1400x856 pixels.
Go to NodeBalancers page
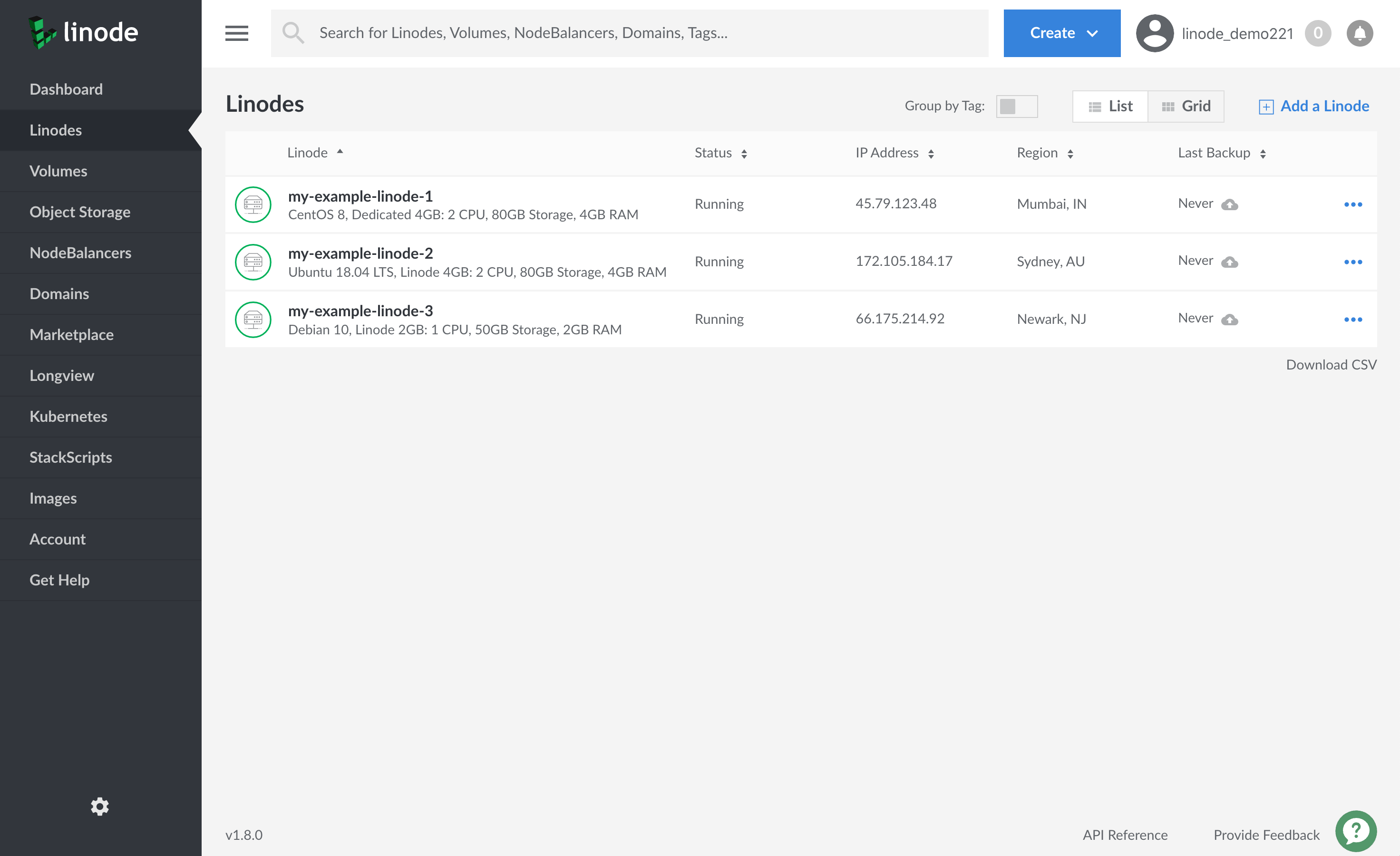pos(80,253)
